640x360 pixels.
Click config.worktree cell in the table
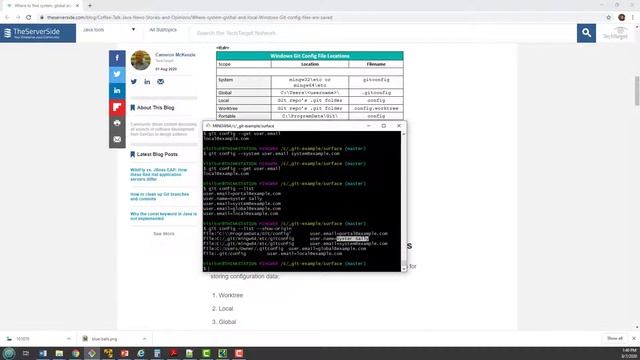tap(376, 109)
